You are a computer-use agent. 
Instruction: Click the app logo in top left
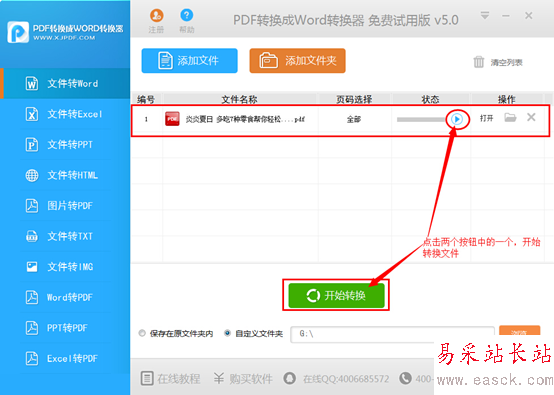[18, 32]
